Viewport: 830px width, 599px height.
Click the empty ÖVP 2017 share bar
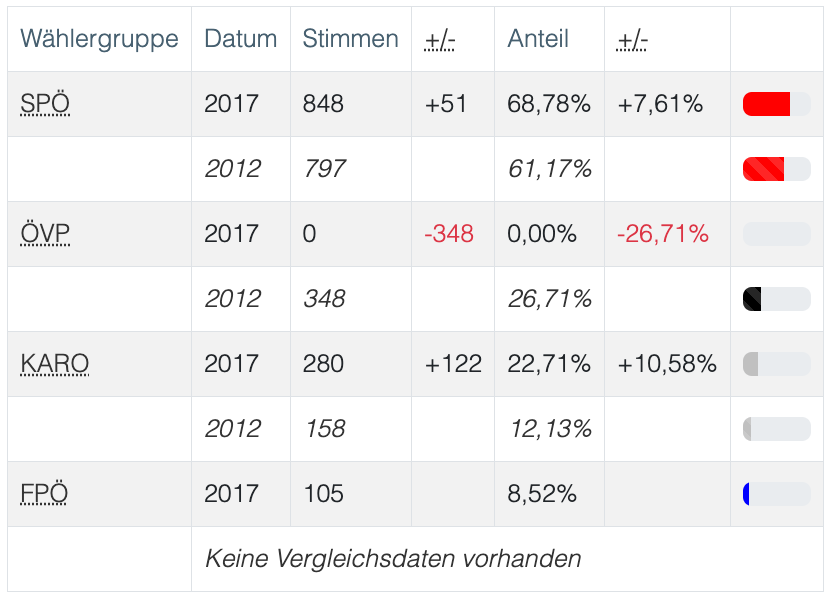point(776,234)
